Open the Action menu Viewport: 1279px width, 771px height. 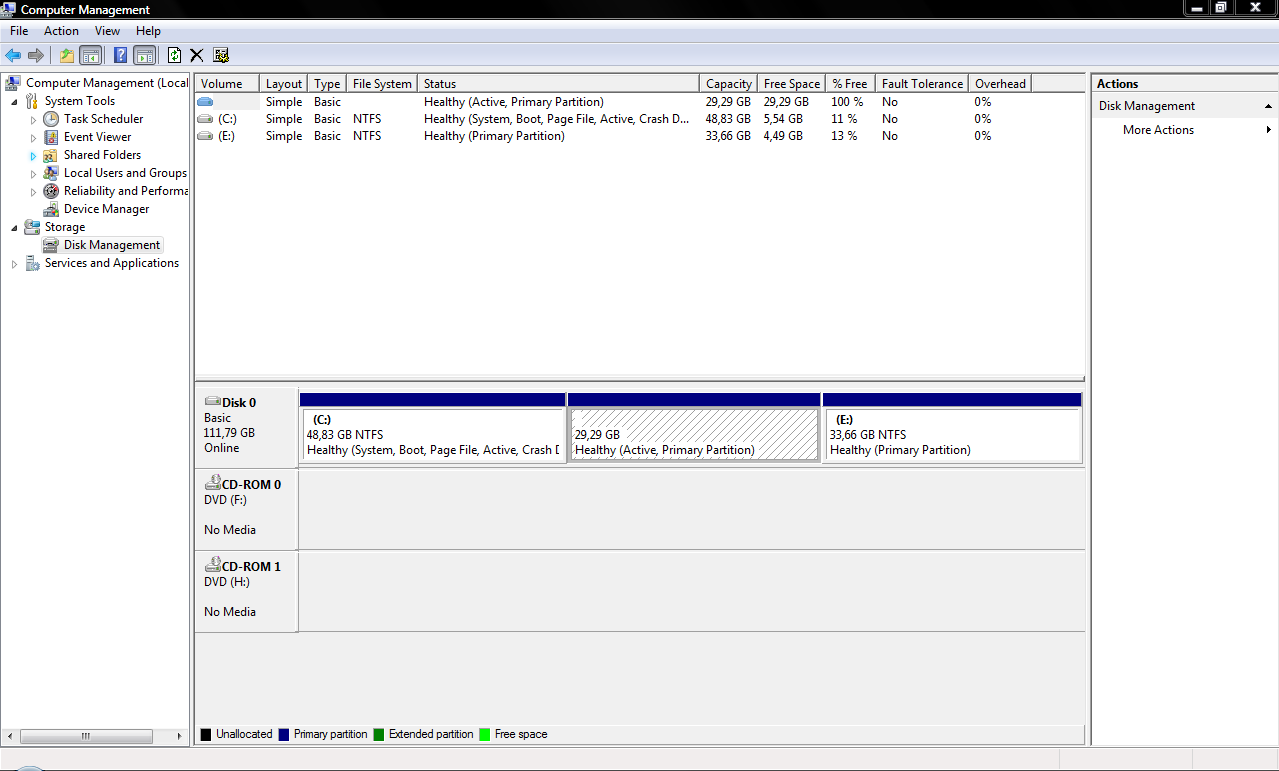61,31
